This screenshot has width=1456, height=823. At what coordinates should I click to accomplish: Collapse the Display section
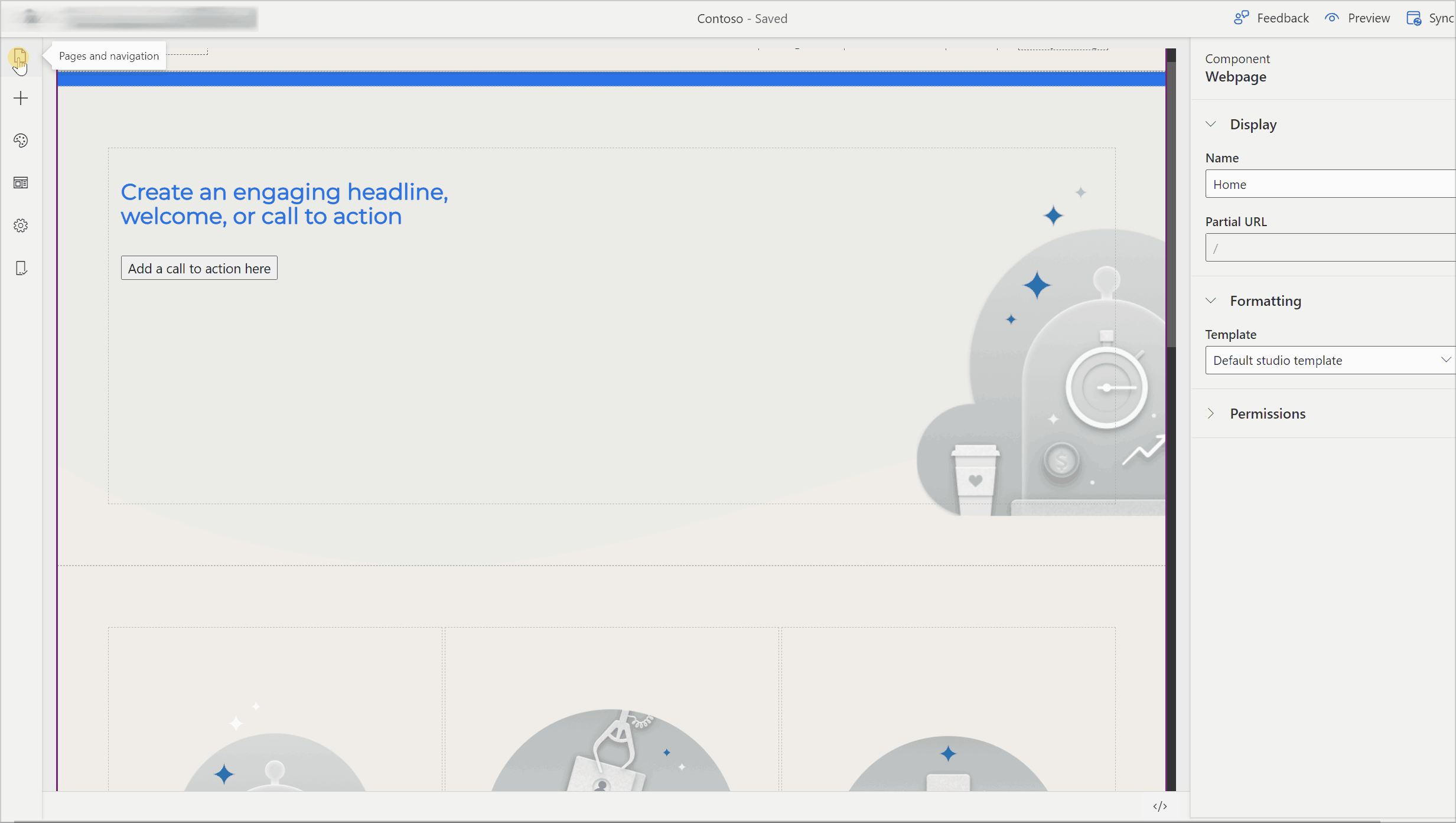1211,125
